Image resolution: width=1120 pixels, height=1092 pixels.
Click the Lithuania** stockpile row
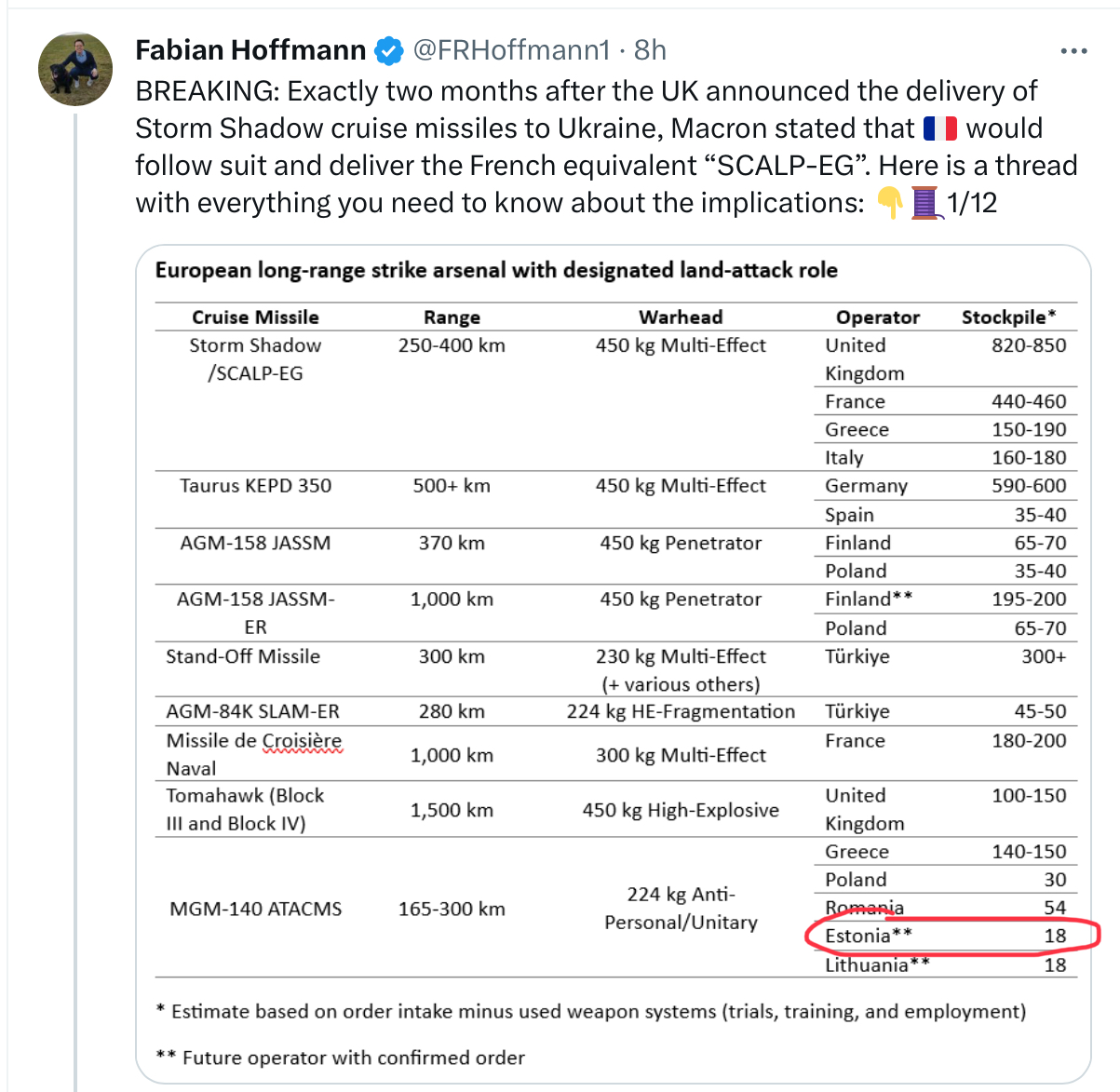click(x=940, y=965)
